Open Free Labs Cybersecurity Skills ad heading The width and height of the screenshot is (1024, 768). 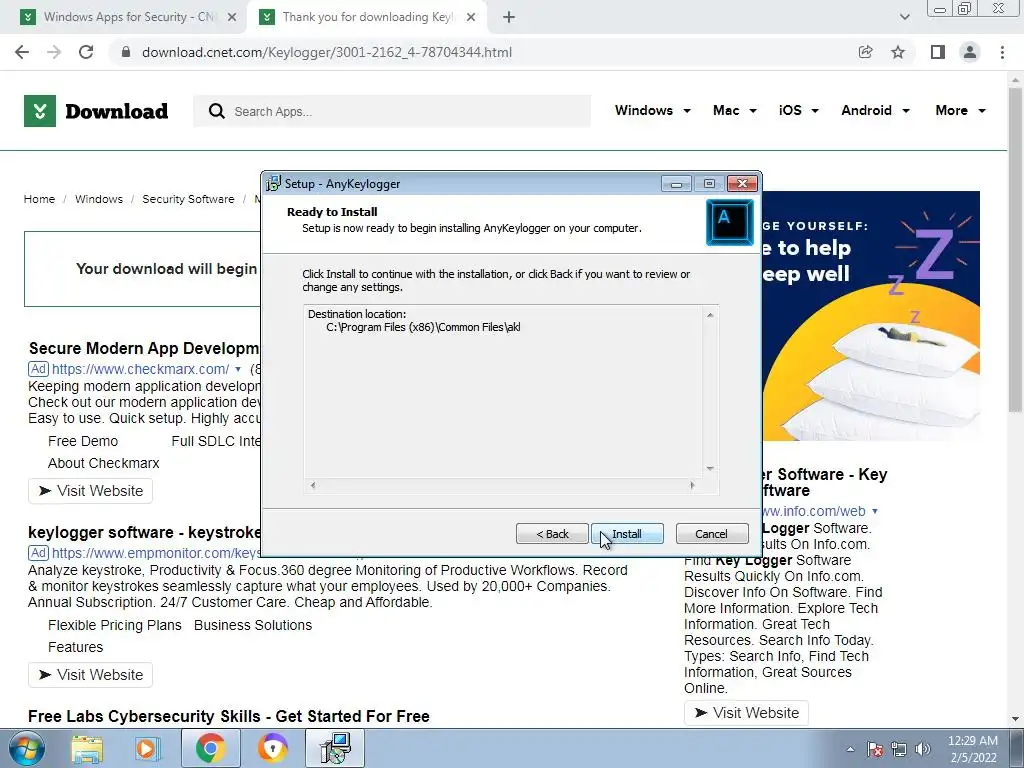click(229, 716)
